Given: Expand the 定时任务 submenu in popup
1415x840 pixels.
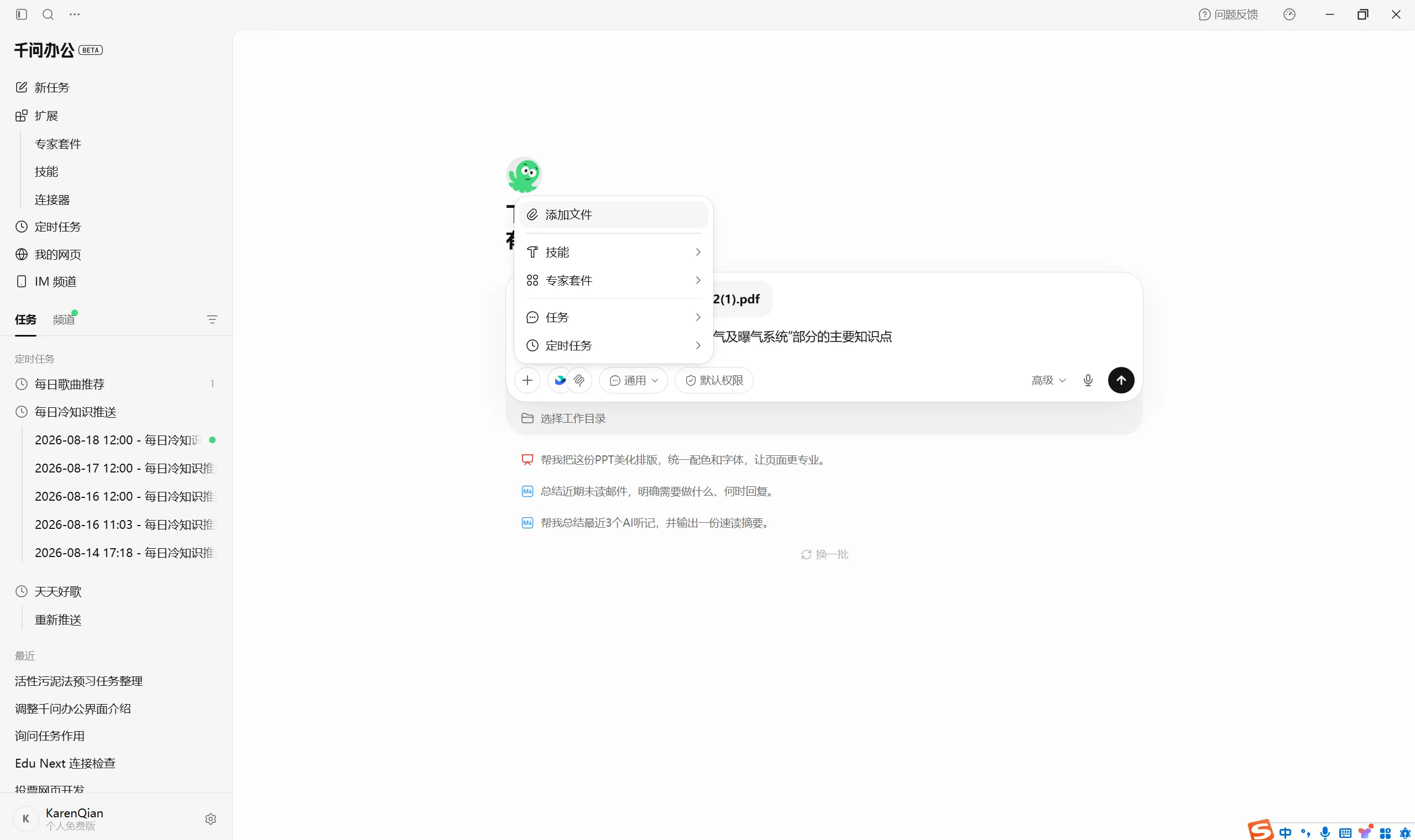Looking at the screenshot, I should 613,345.
